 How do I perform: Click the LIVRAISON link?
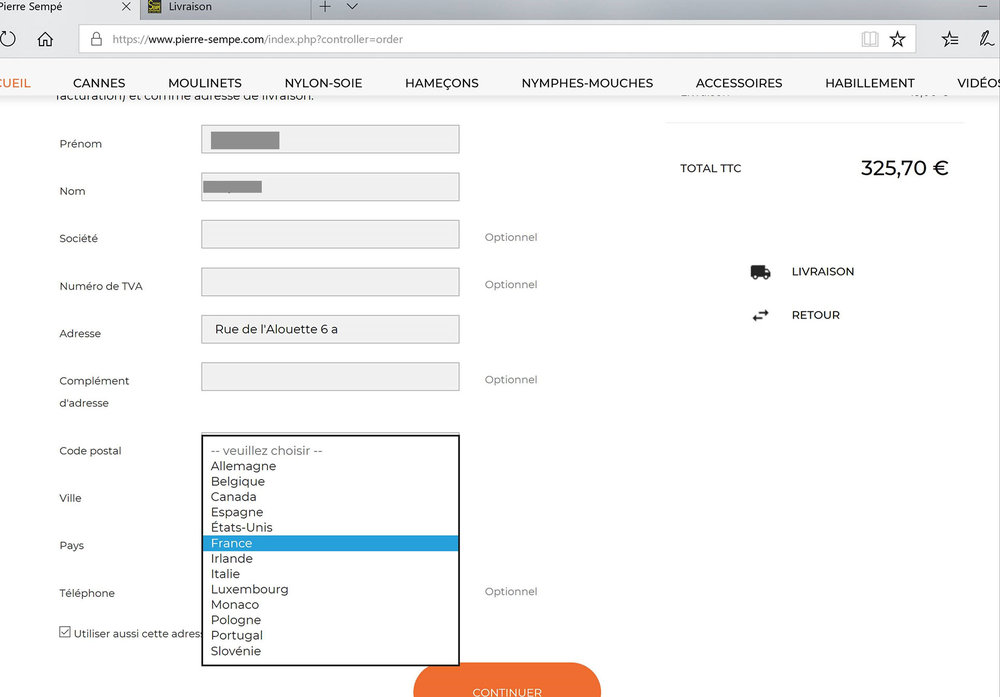(x=823, y=272)
